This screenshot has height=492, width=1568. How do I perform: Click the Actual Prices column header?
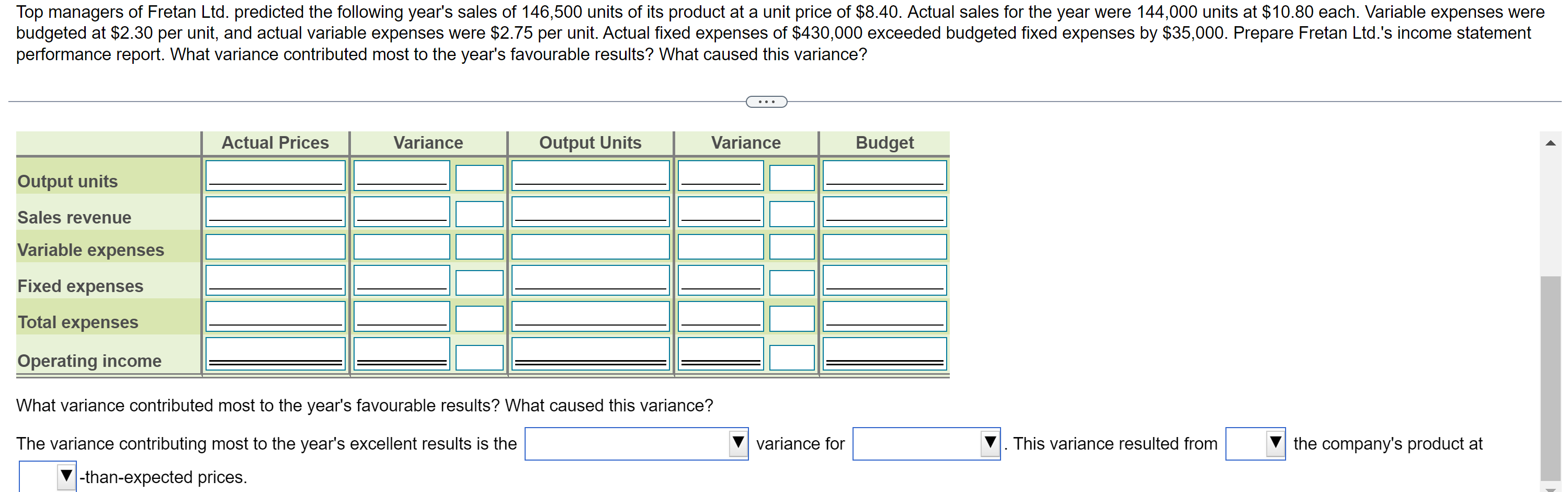pyautogui.click(x=275, y=142)
